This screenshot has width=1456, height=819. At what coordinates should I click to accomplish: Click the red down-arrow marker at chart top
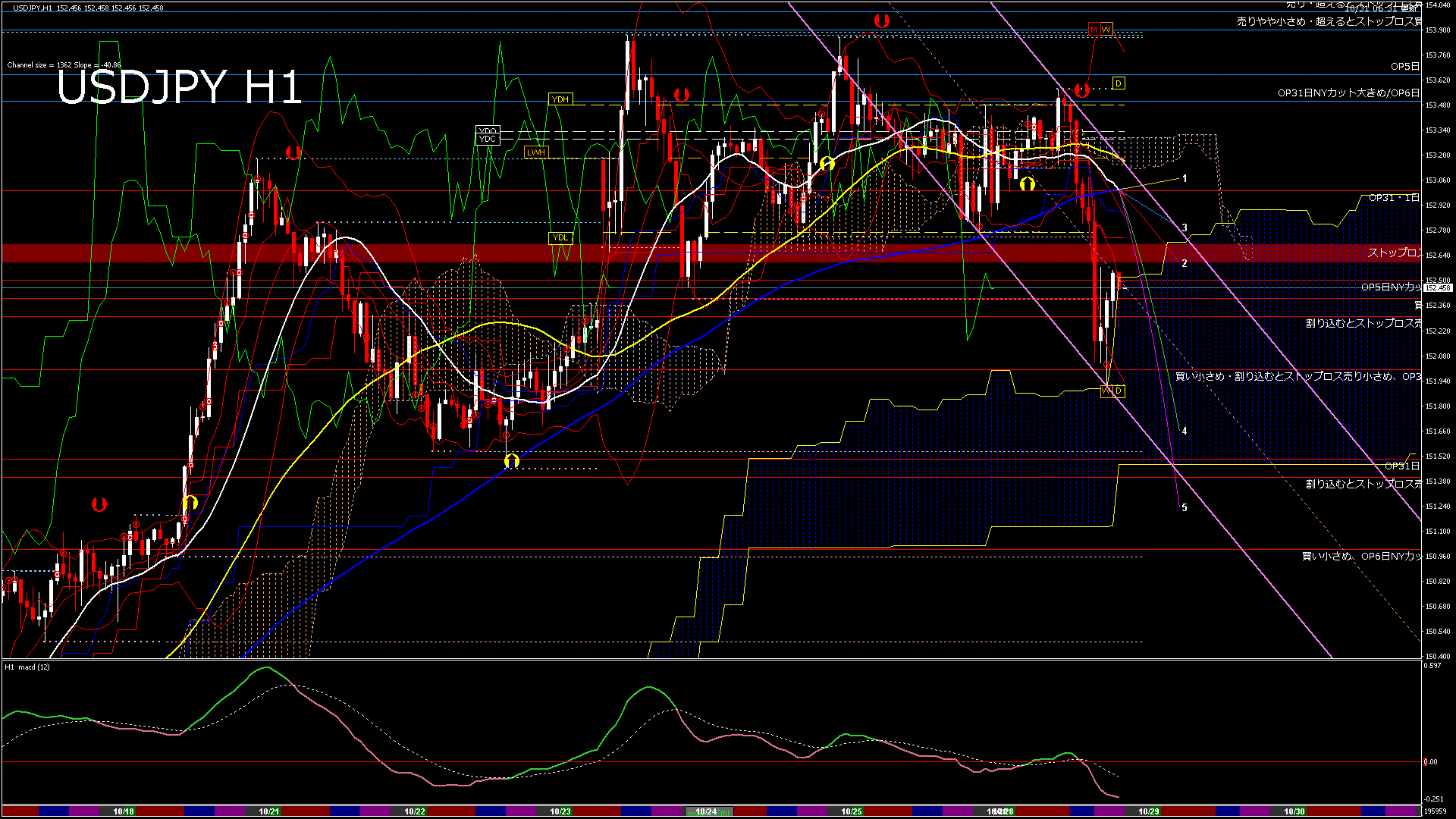[881, 21]
